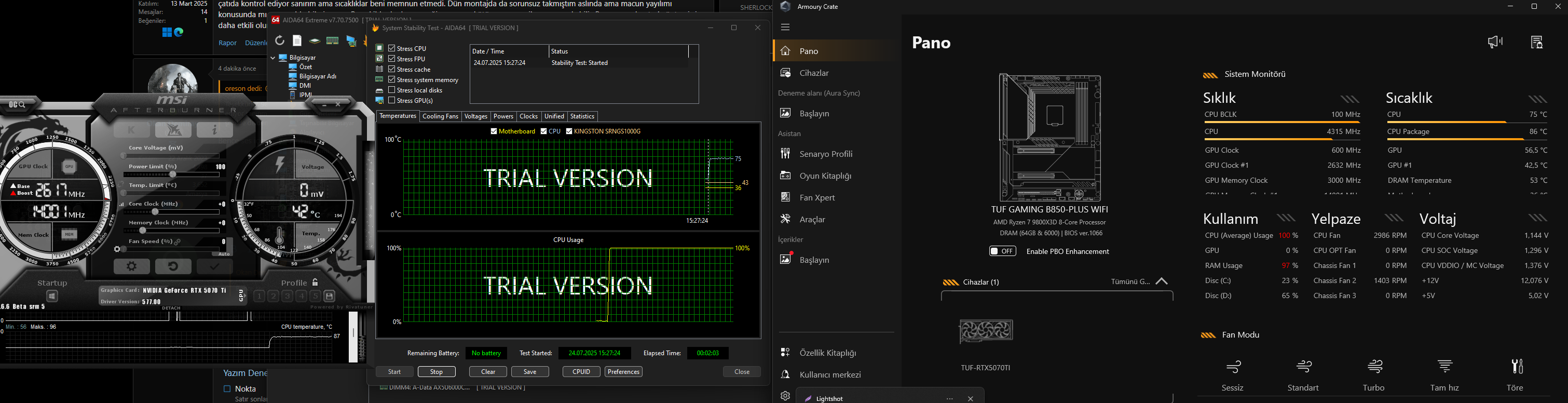Click AIDA64 report page toolbar icon
The image size is (1568, 403).
[297, 41]
